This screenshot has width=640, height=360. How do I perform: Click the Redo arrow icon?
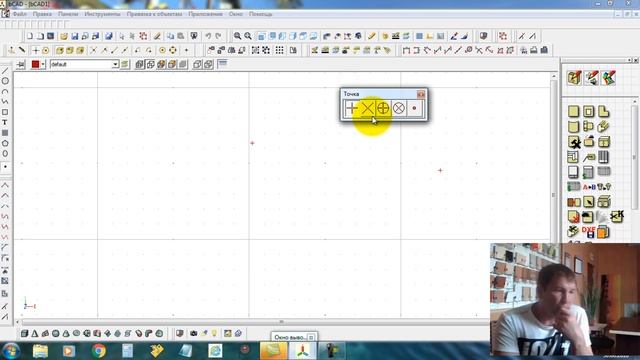click(218, 36)
